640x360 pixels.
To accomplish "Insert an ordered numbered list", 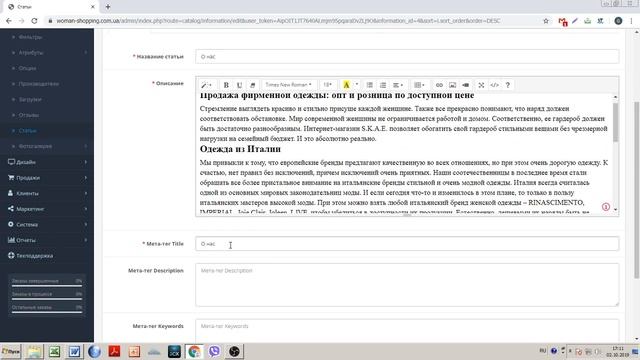I will (383, 85).
